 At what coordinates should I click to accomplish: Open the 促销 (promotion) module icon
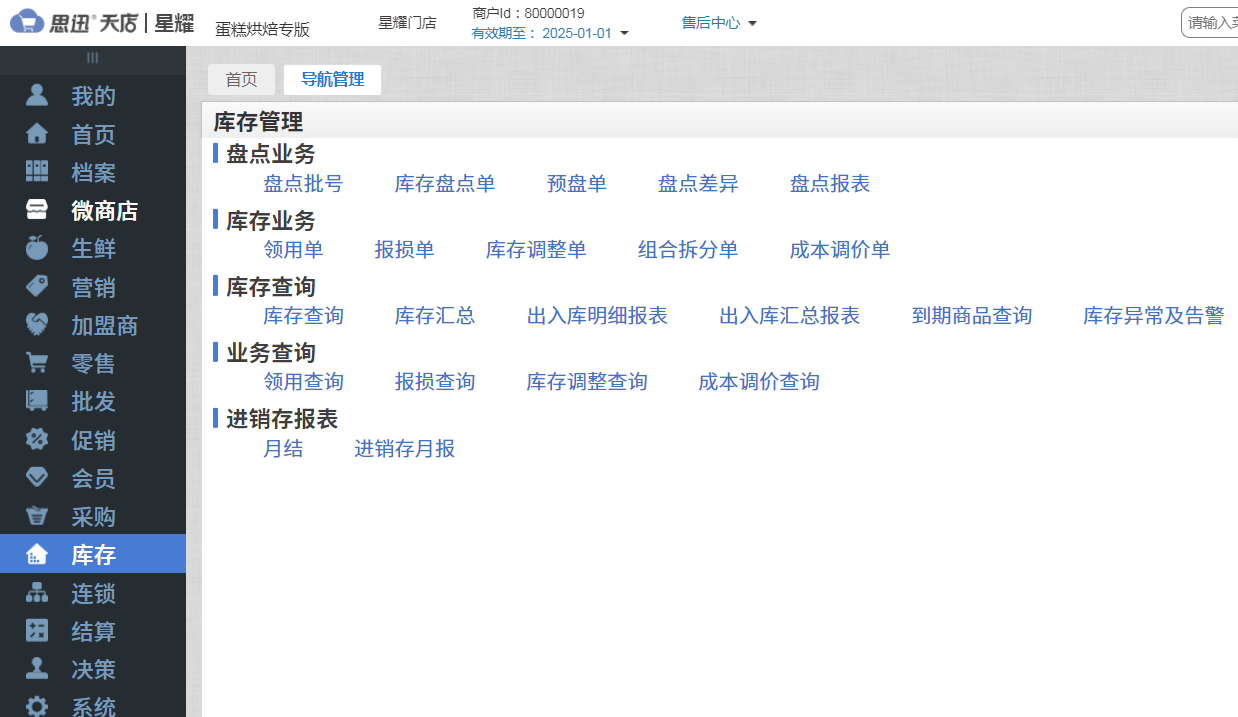point(37,440)
